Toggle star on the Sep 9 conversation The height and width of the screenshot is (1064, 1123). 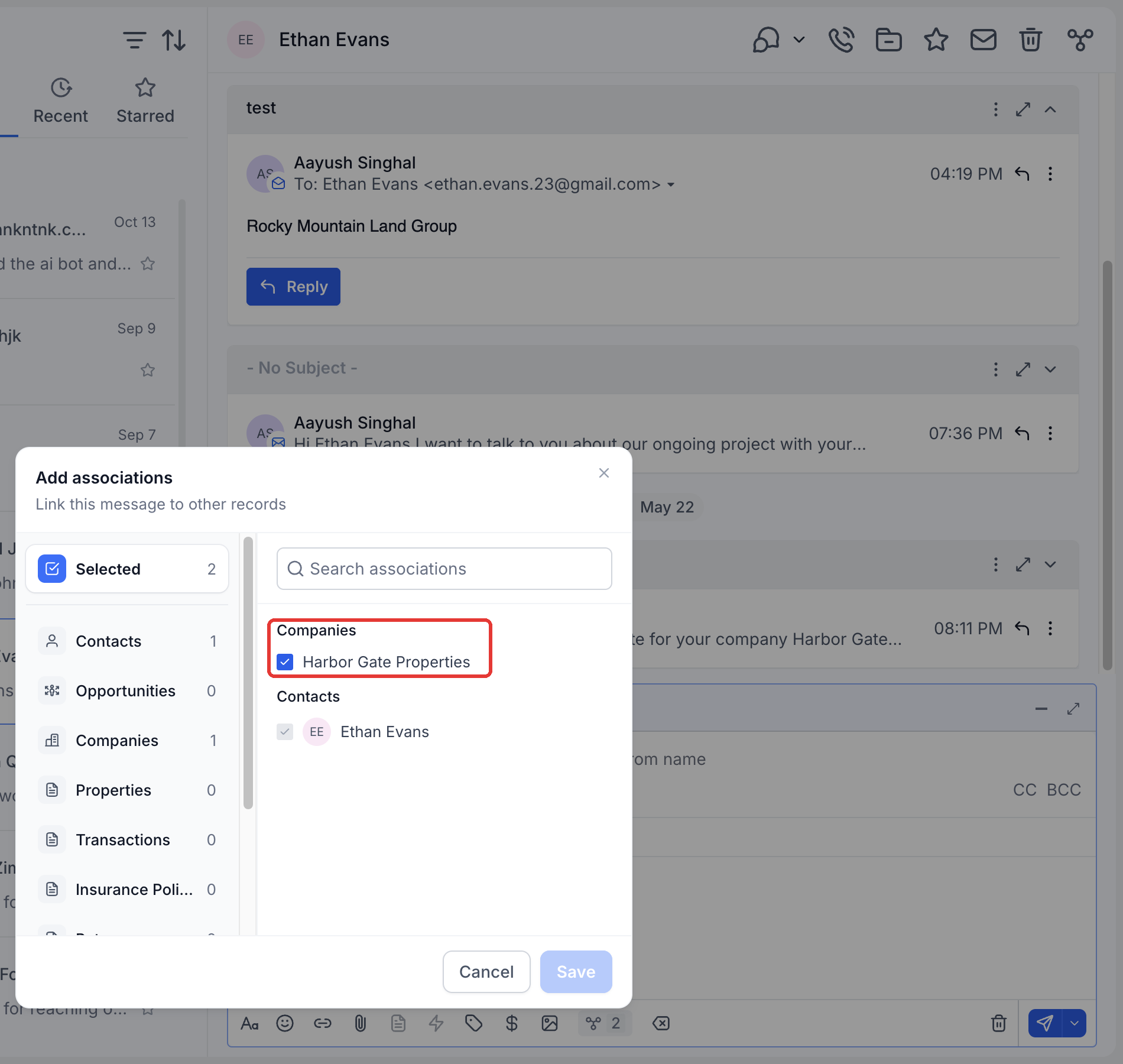click(x=148, y=370)
